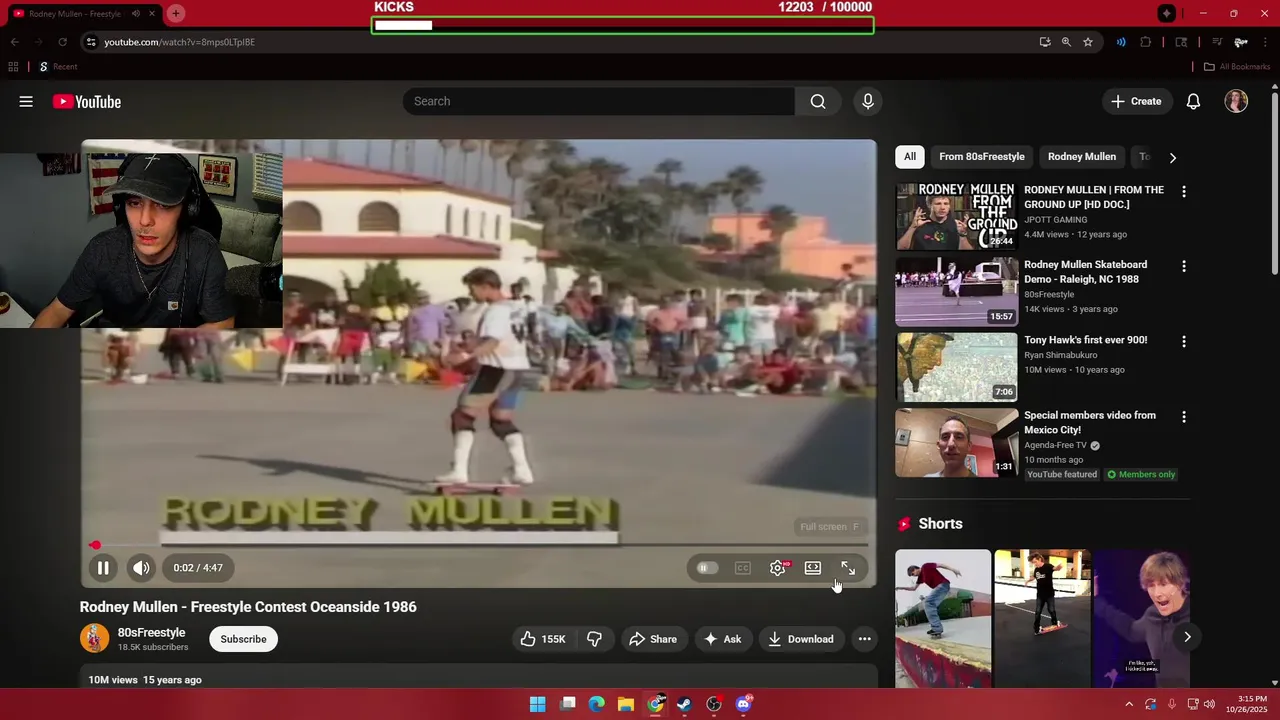The height and width of the screenshot is (720, 1280).
Task: Open the 80sFreestyle channel name link
Action: point(151,632)
